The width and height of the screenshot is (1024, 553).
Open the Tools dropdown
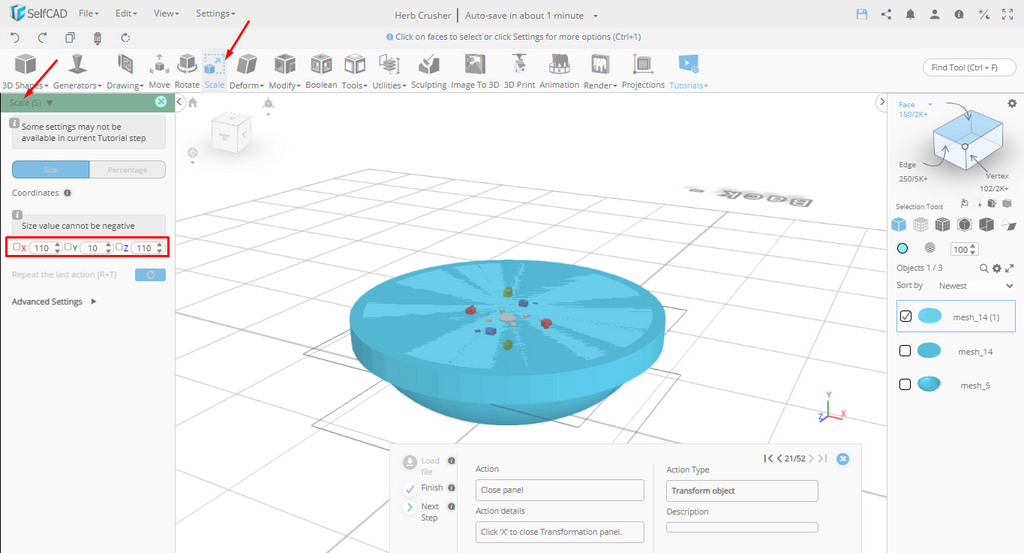click(355, 71)
